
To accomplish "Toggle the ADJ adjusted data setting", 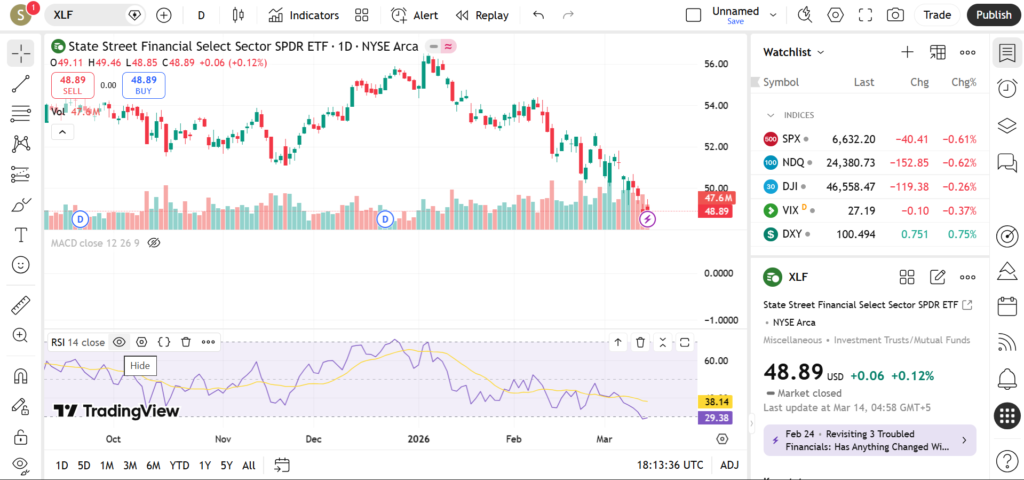I will (730, 465).
